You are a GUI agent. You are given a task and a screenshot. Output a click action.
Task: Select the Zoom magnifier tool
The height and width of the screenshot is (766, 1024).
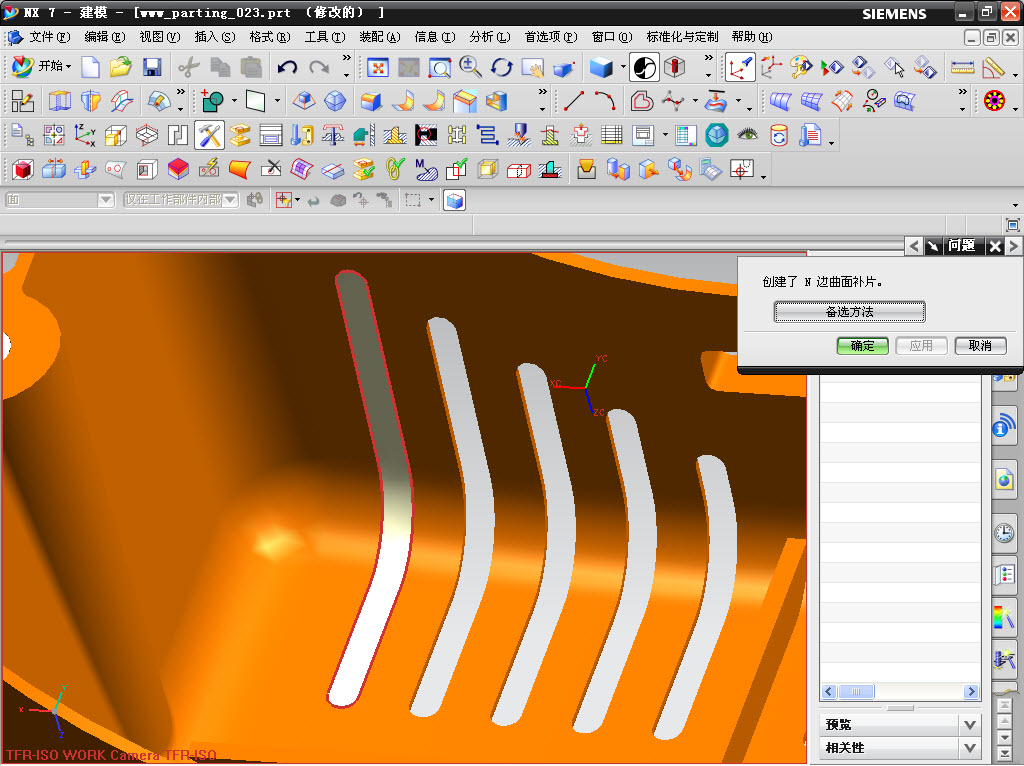(470, 67)
